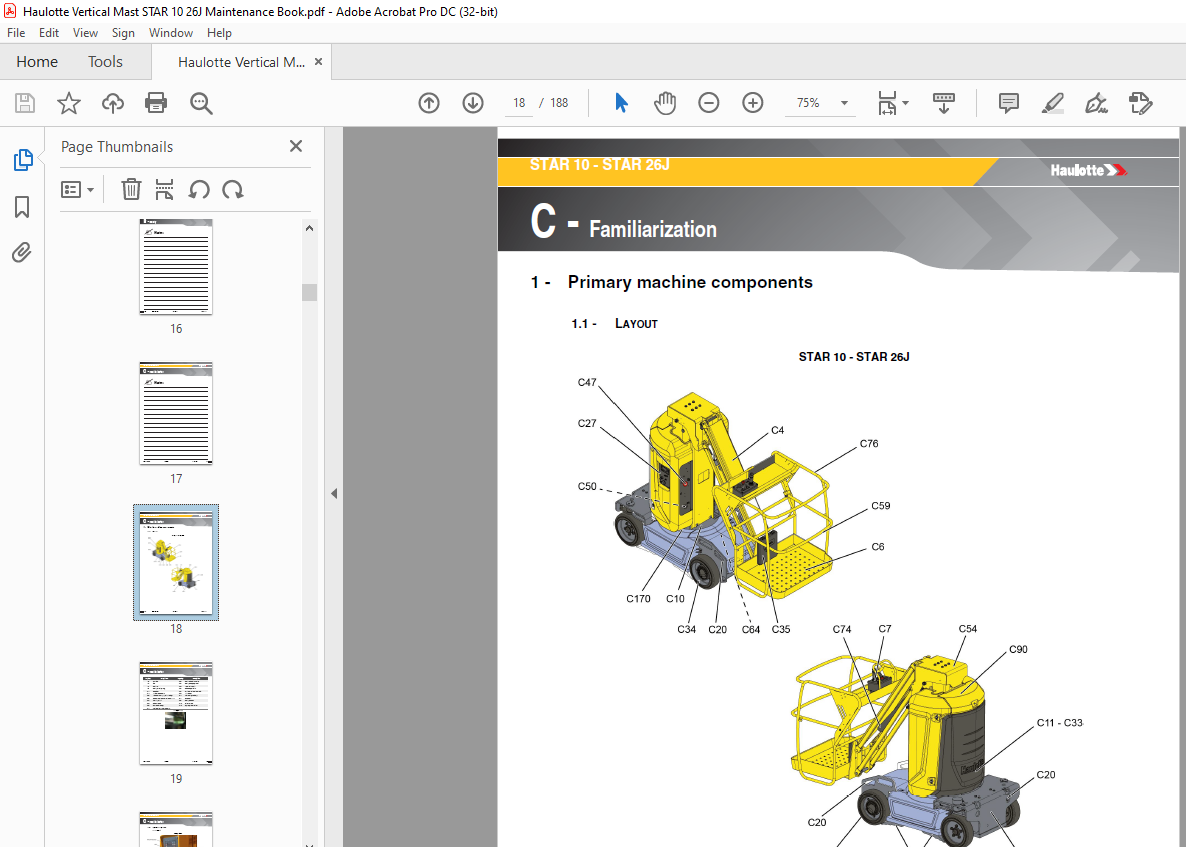
Task: Click the C35 label in diagram
Action: (781, 629)
